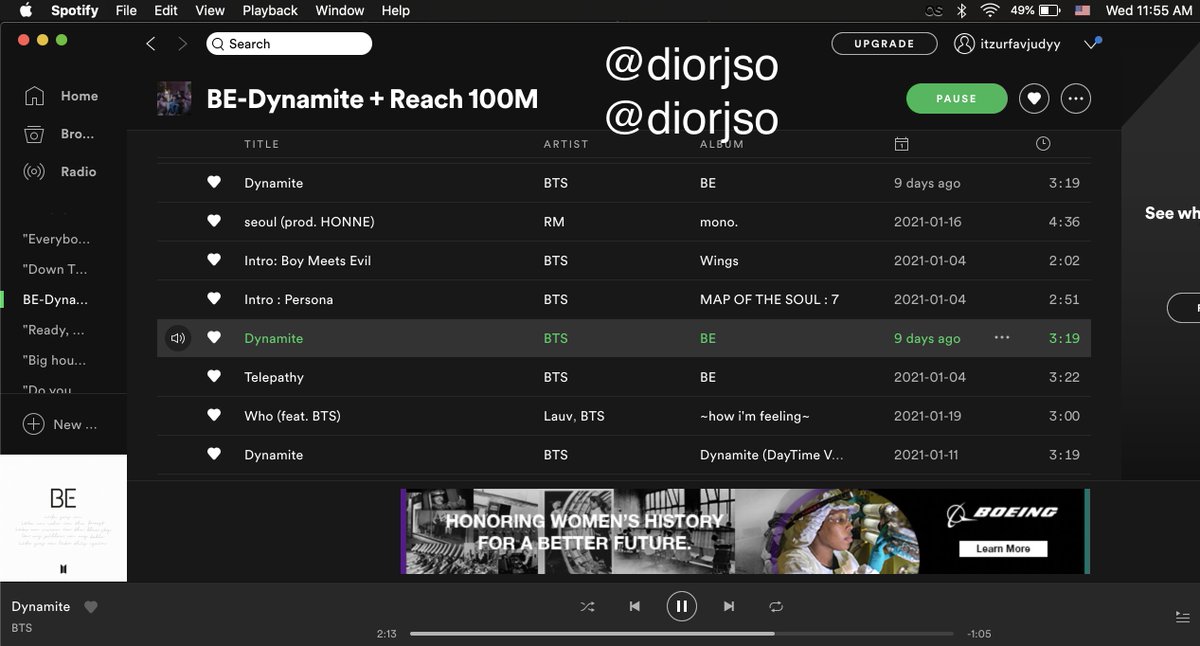
Task: Go forward with the right navigation arrow
Action: (x=182, y=44)
